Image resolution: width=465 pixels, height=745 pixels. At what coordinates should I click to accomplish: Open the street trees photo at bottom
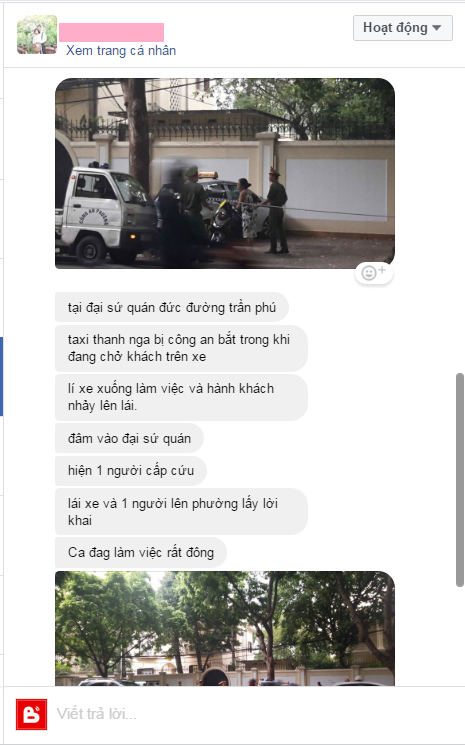point(225,628)
